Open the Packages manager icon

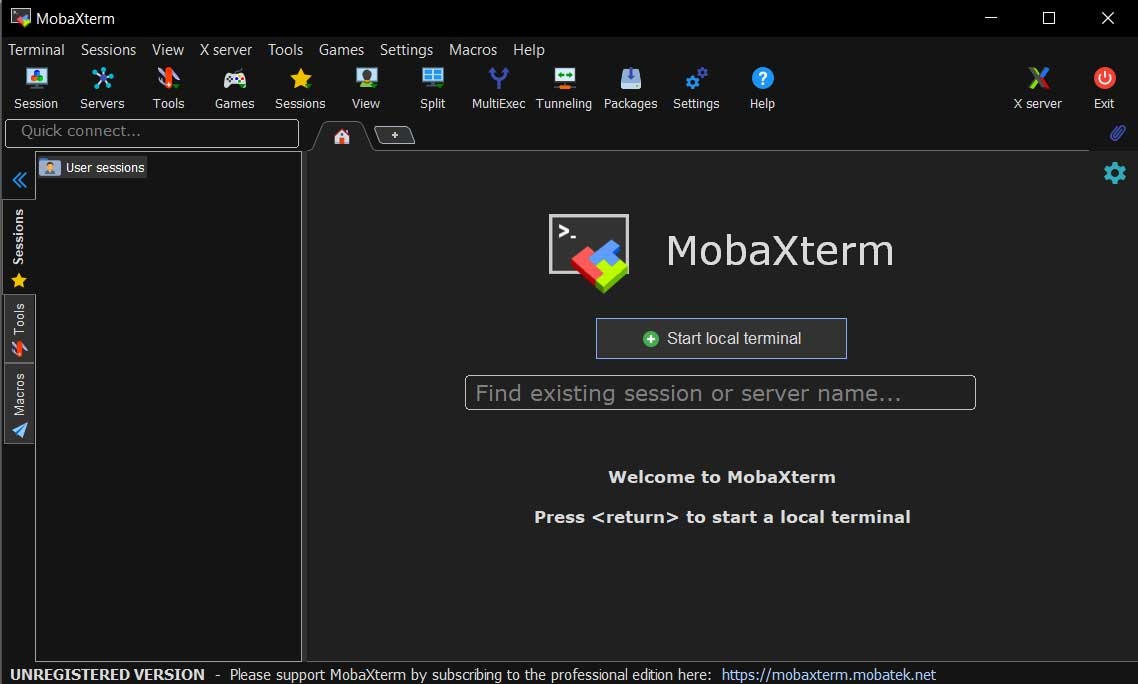(x=630, y=87)
